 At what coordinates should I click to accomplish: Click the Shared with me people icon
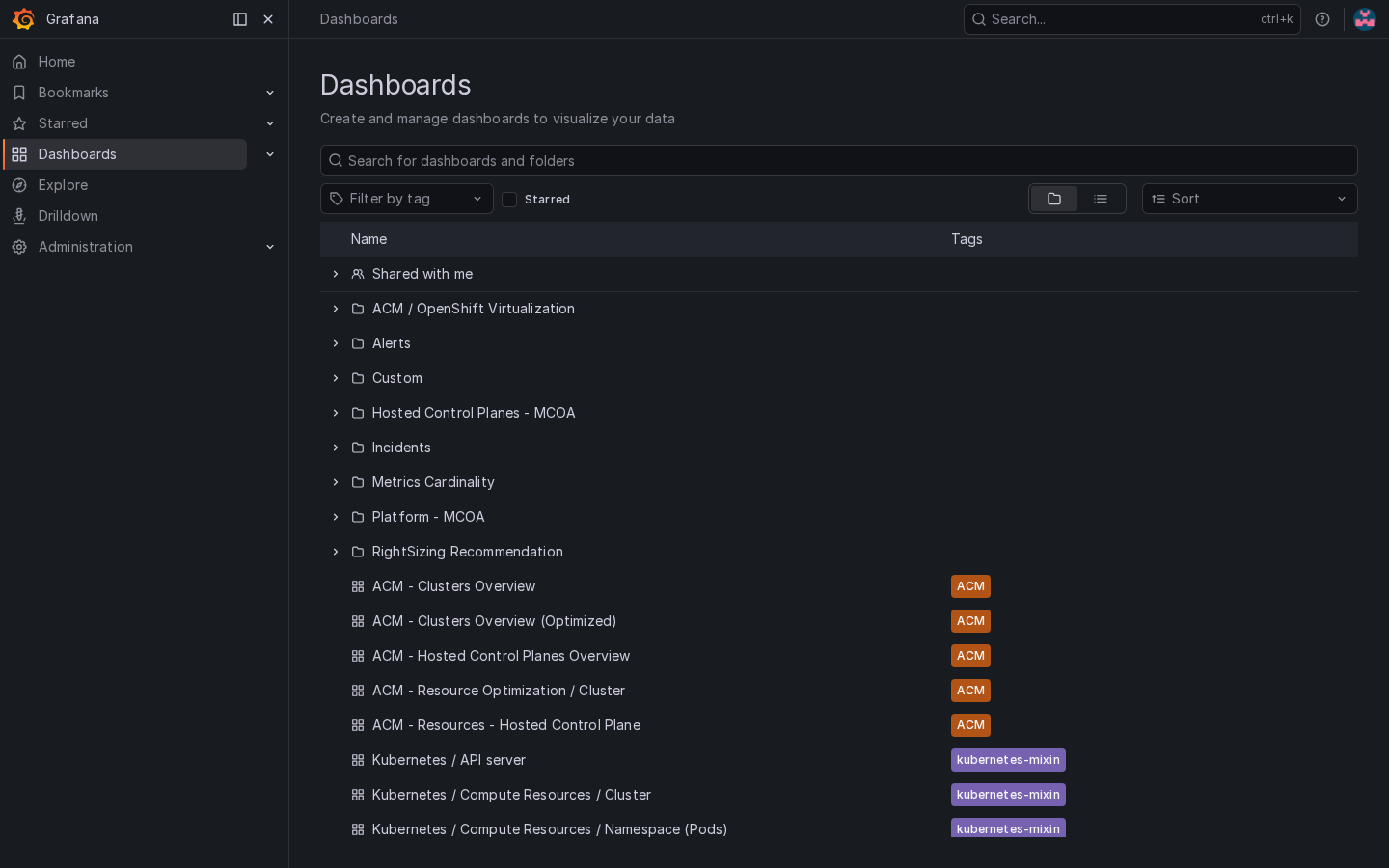click(x=358, y=274)
